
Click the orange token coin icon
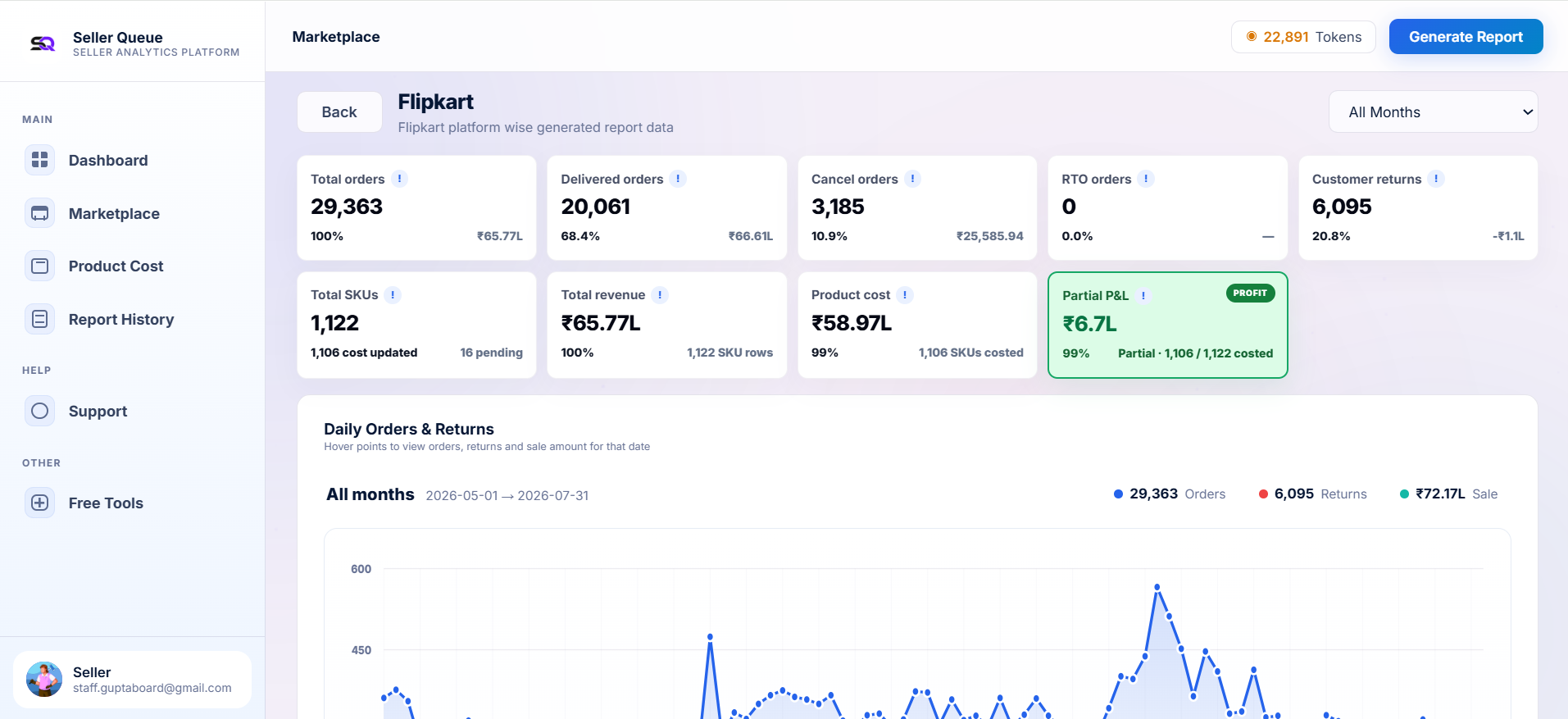click(x=1252, y=36)
